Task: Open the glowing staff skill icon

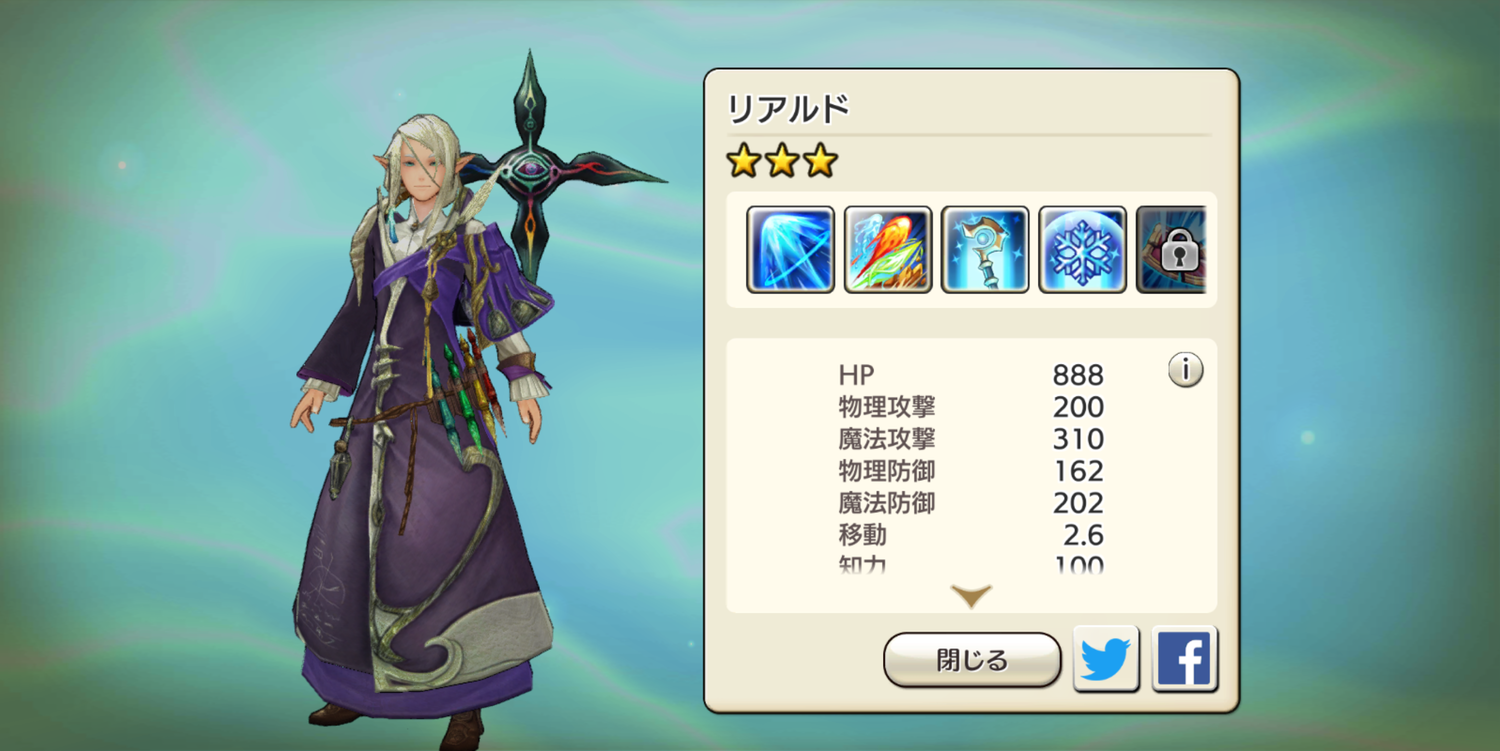Action: click(x=985, y=249)
